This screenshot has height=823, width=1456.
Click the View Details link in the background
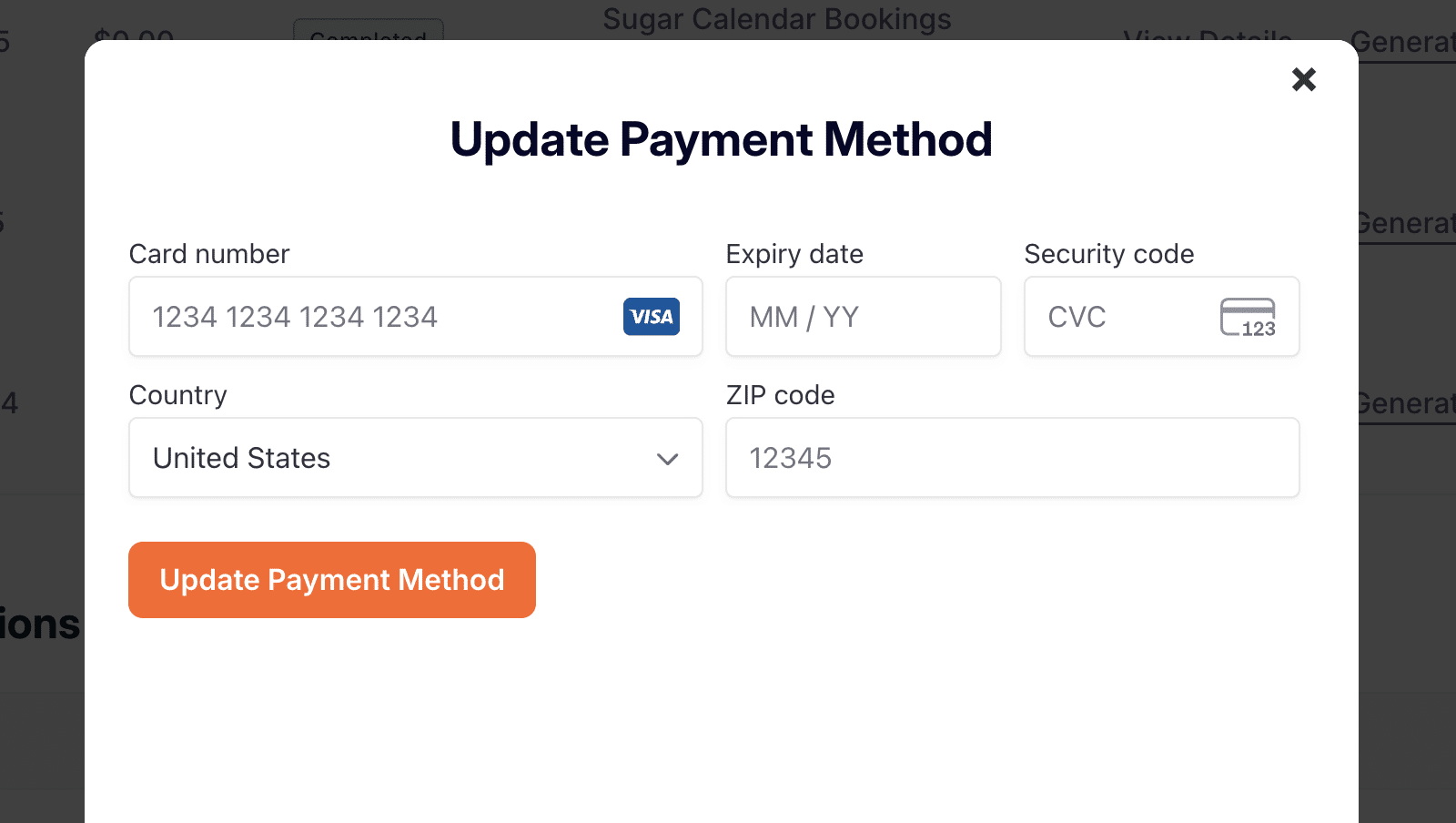coord(1208,40)
